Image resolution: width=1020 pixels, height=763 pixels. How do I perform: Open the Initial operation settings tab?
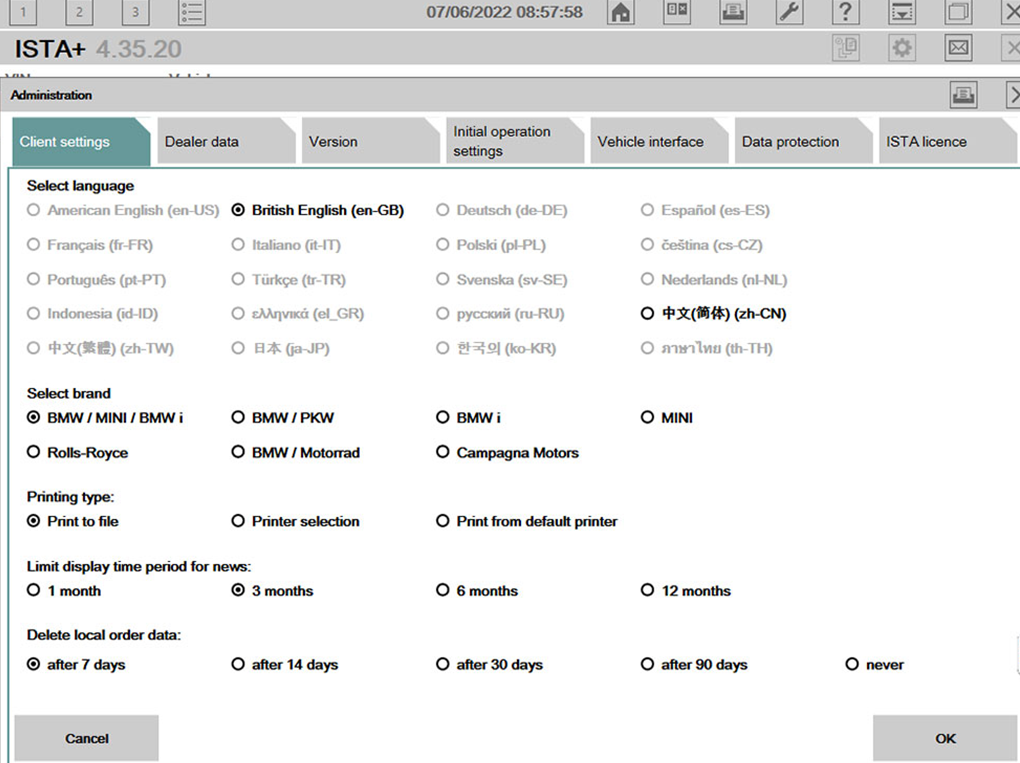(515, 141)
